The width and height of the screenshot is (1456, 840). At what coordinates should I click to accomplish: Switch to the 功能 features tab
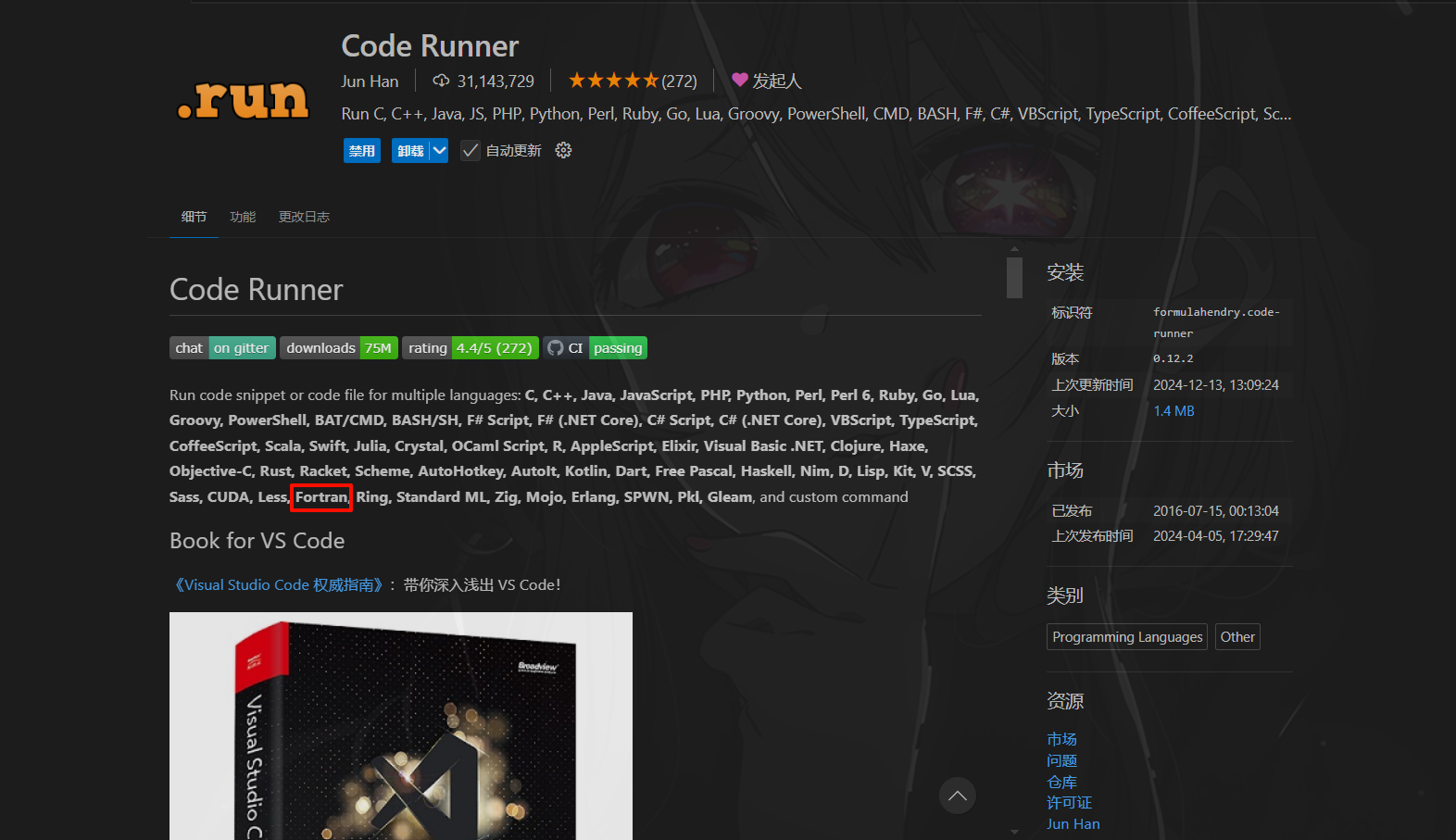243,217
